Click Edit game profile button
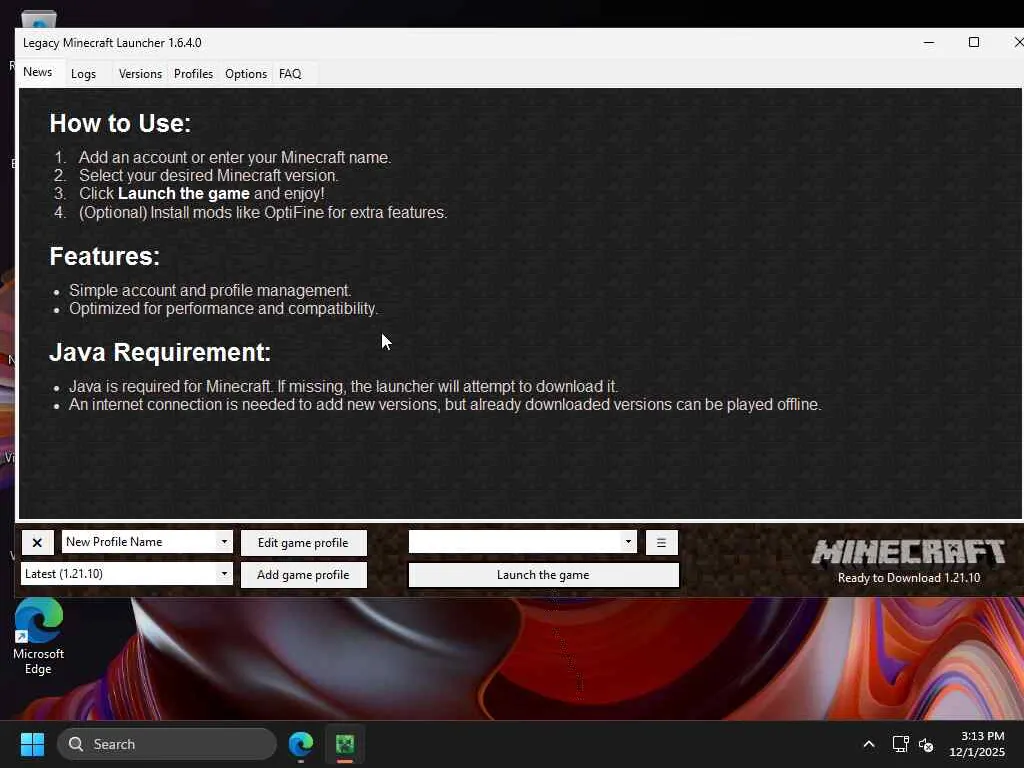1024x768 pixels. pyautogui.click(x=304, y=543)
